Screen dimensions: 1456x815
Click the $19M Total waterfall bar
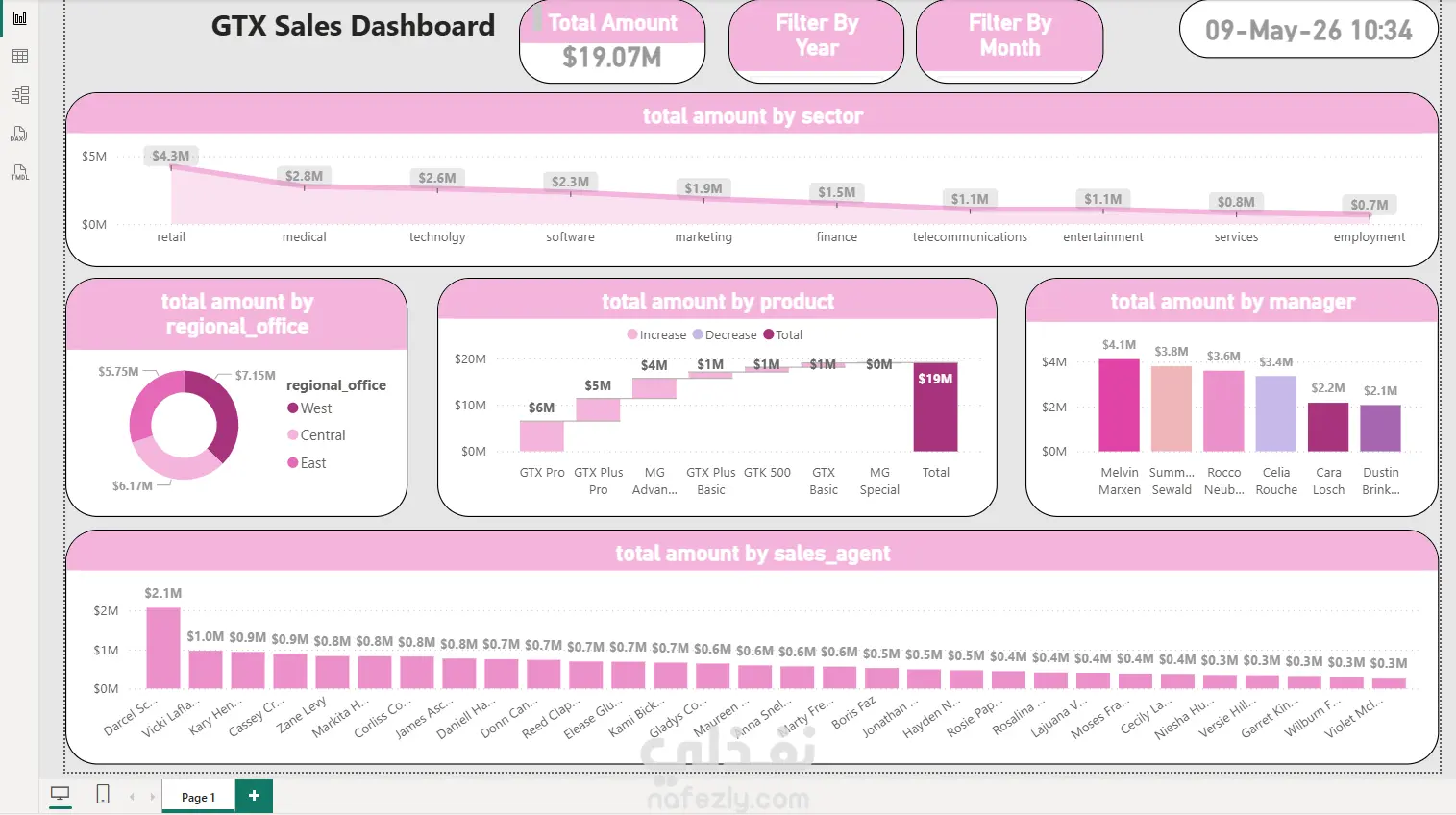pos(935,407)
